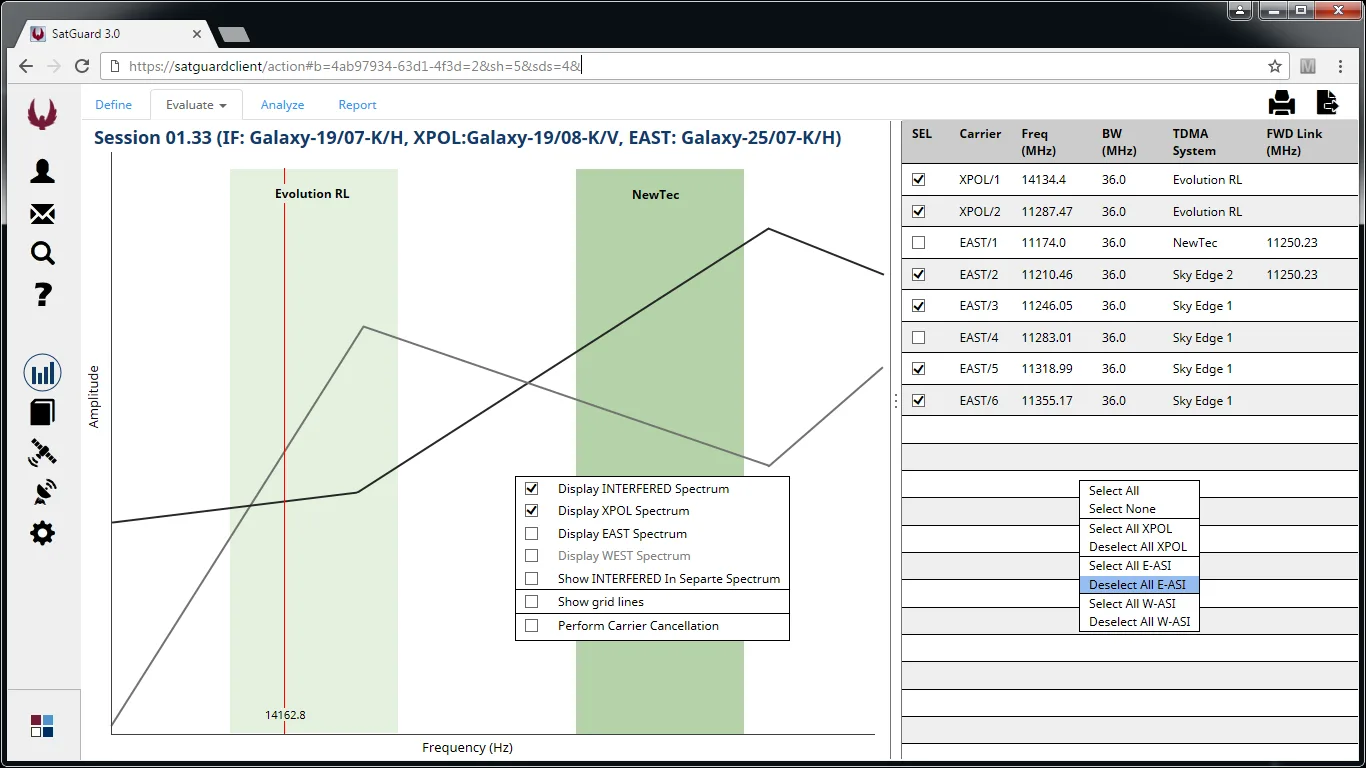Click the panel splitter handle dots
This screenshot has width=1366, height=768.
[x=895, y=401]
